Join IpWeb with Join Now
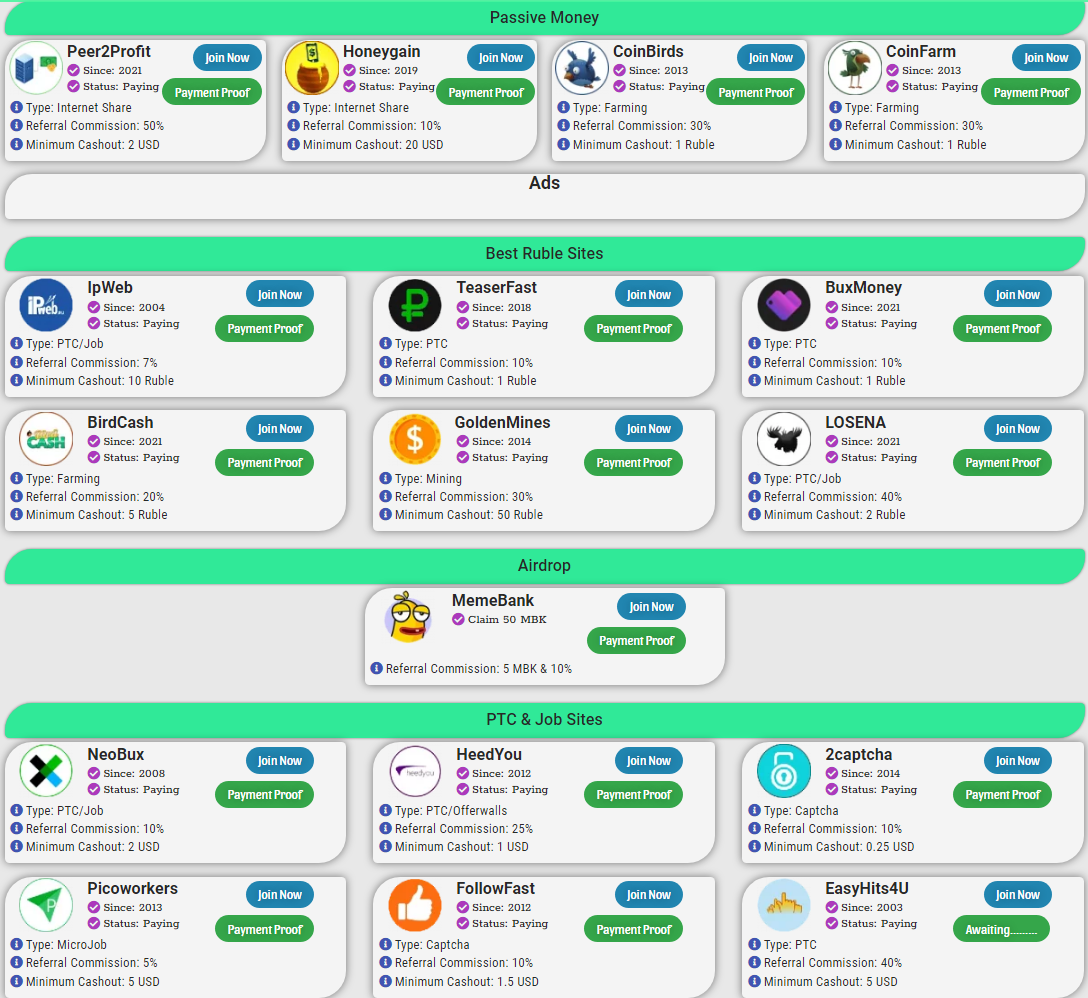The height and width of the screenshot is (998, 1088). 280,294
